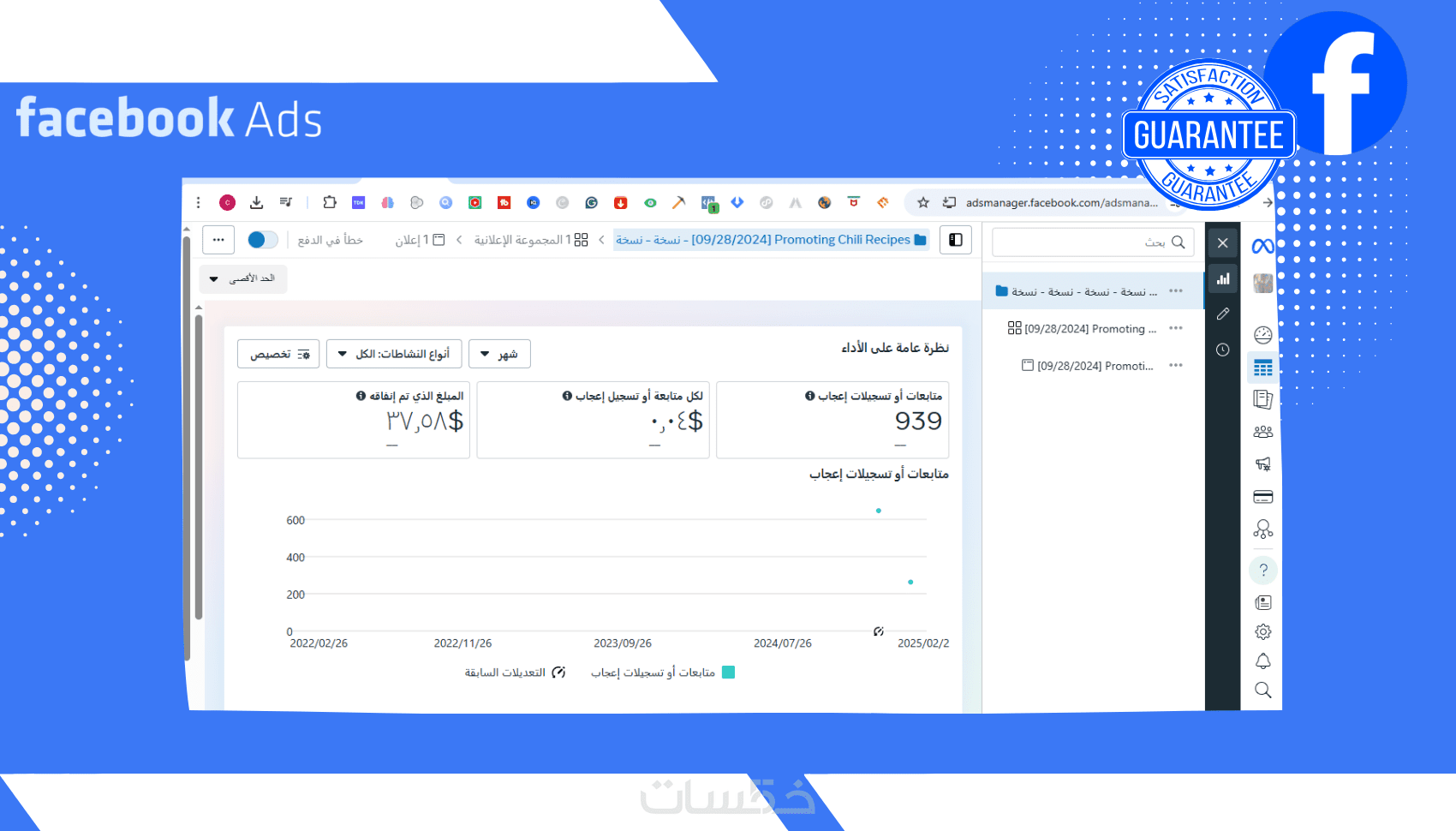This screenshot has width=1456, height=831.
Task: Open the Account Overview gauge icon
Action: click(x=1262, y=334)
